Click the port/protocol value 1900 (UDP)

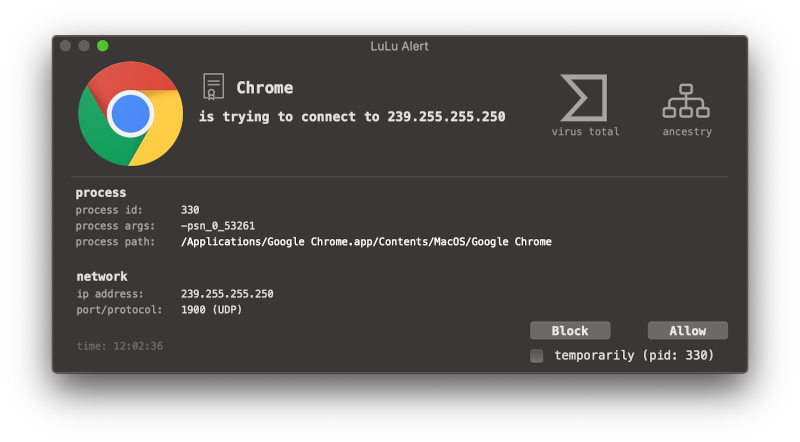211,310
